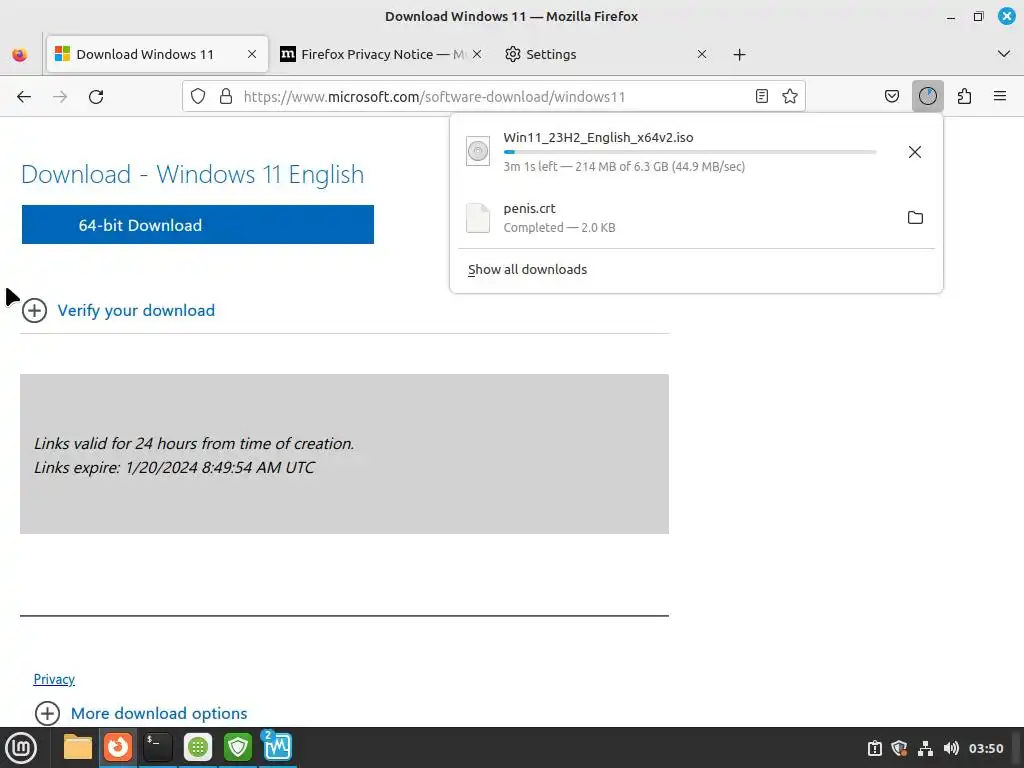The width and height of the screenshot is (1024, 768).
Task: Click the ISO disc file icon
Action: 478,152
